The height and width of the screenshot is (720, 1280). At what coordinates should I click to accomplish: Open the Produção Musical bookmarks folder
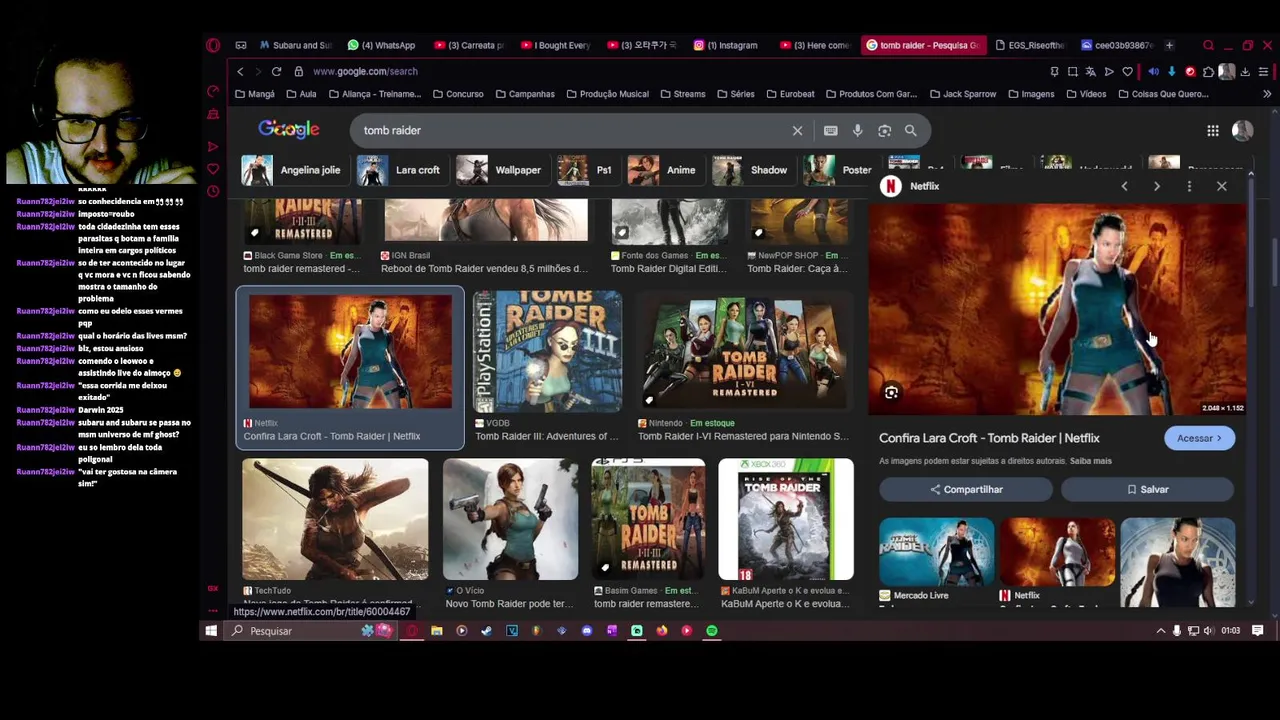click(607, 94)
